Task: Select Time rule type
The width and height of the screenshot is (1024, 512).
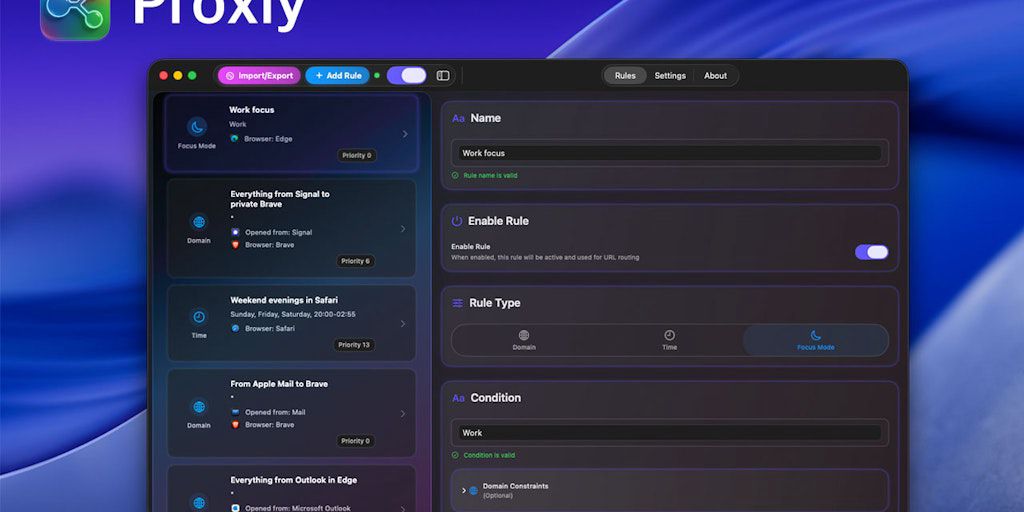Action: pyautogui.click(x=669, y=340)
